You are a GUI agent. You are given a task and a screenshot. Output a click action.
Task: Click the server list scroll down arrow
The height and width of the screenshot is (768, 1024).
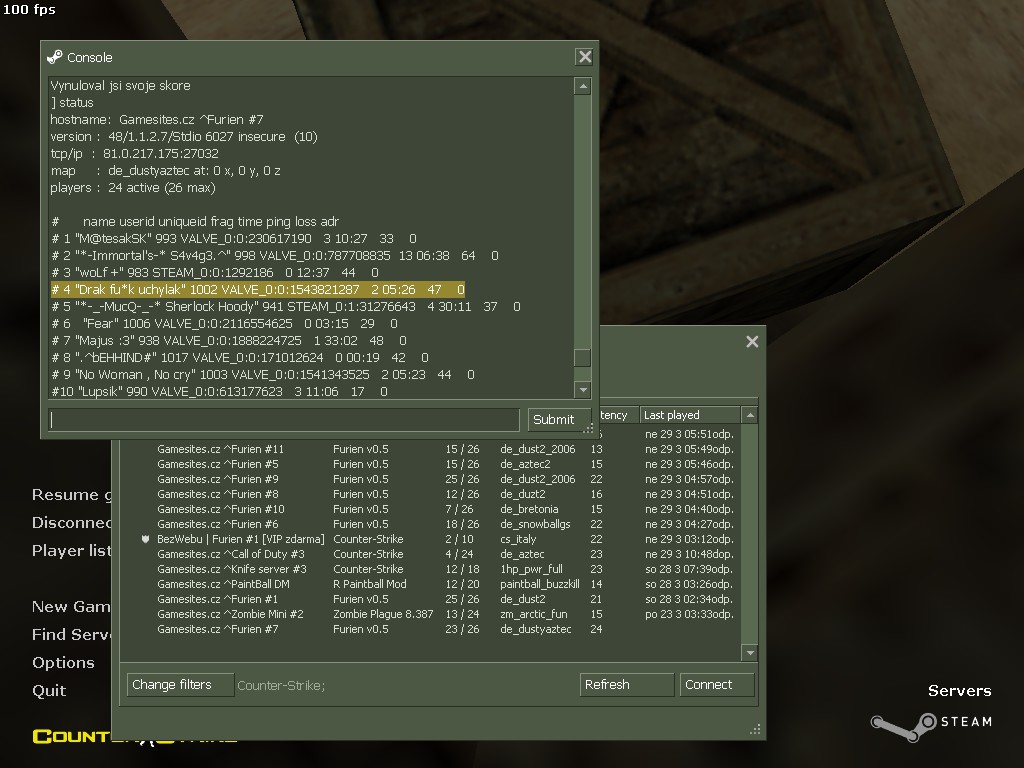[x=750, y=653]
